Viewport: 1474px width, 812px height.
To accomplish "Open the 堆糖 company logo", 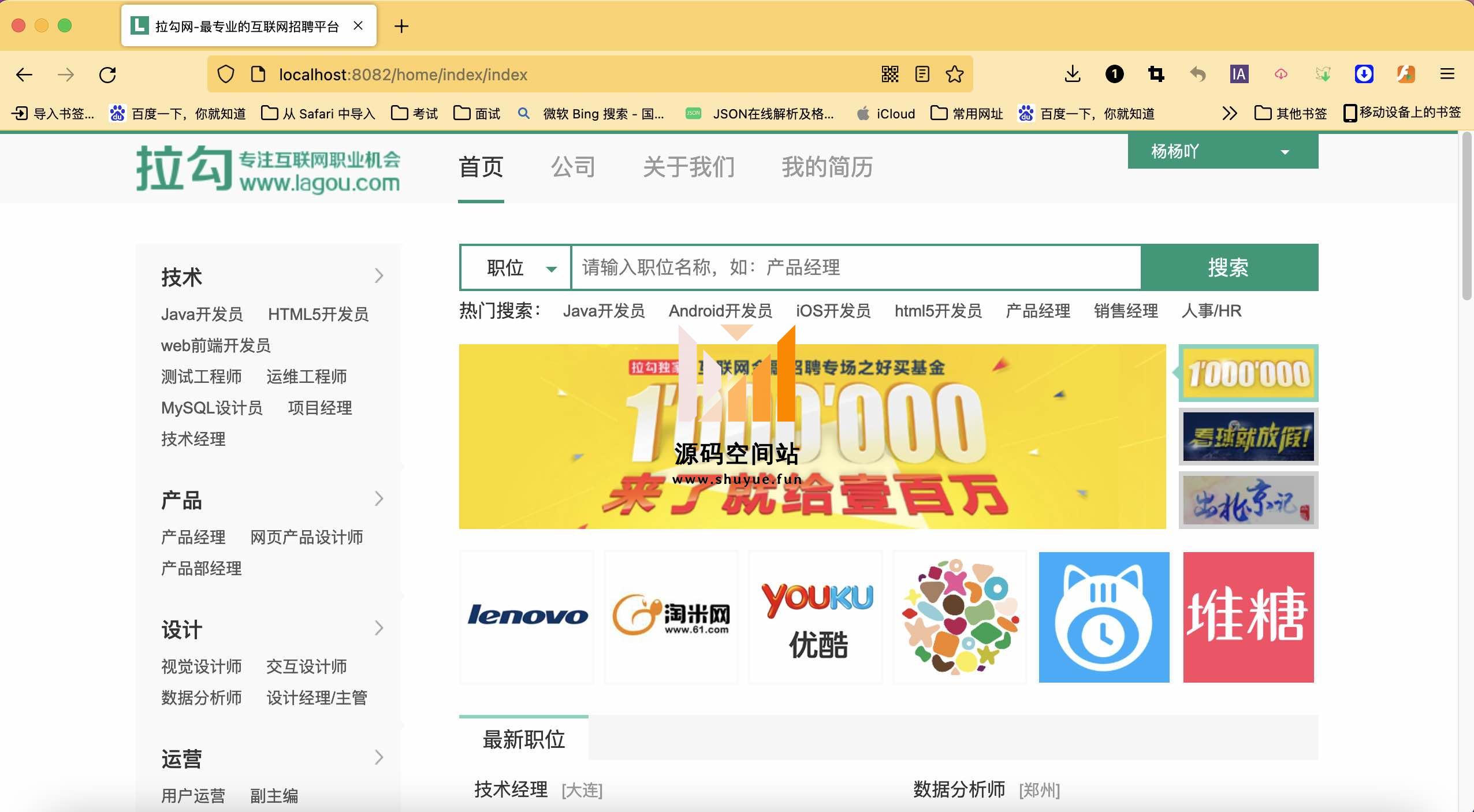I will point(1249,617).
